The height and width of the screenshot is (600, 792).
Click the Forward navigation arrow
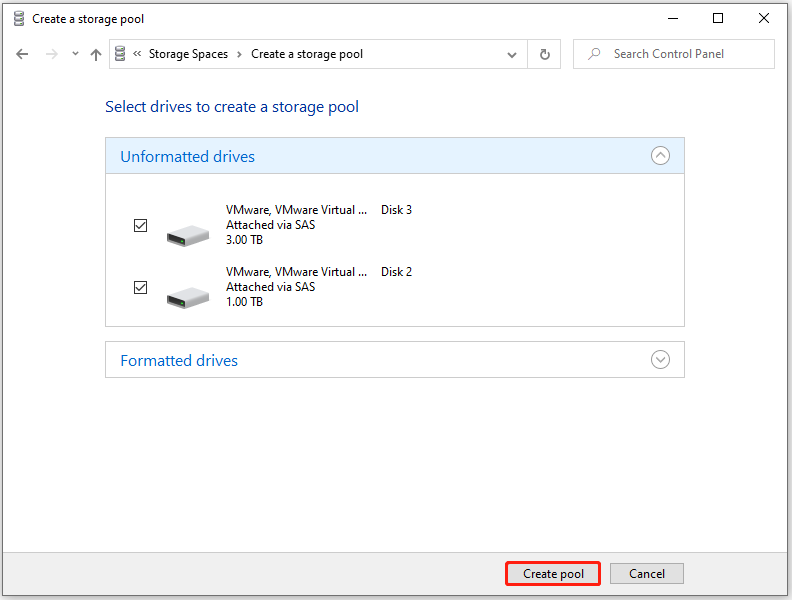[x=52, y=54]
